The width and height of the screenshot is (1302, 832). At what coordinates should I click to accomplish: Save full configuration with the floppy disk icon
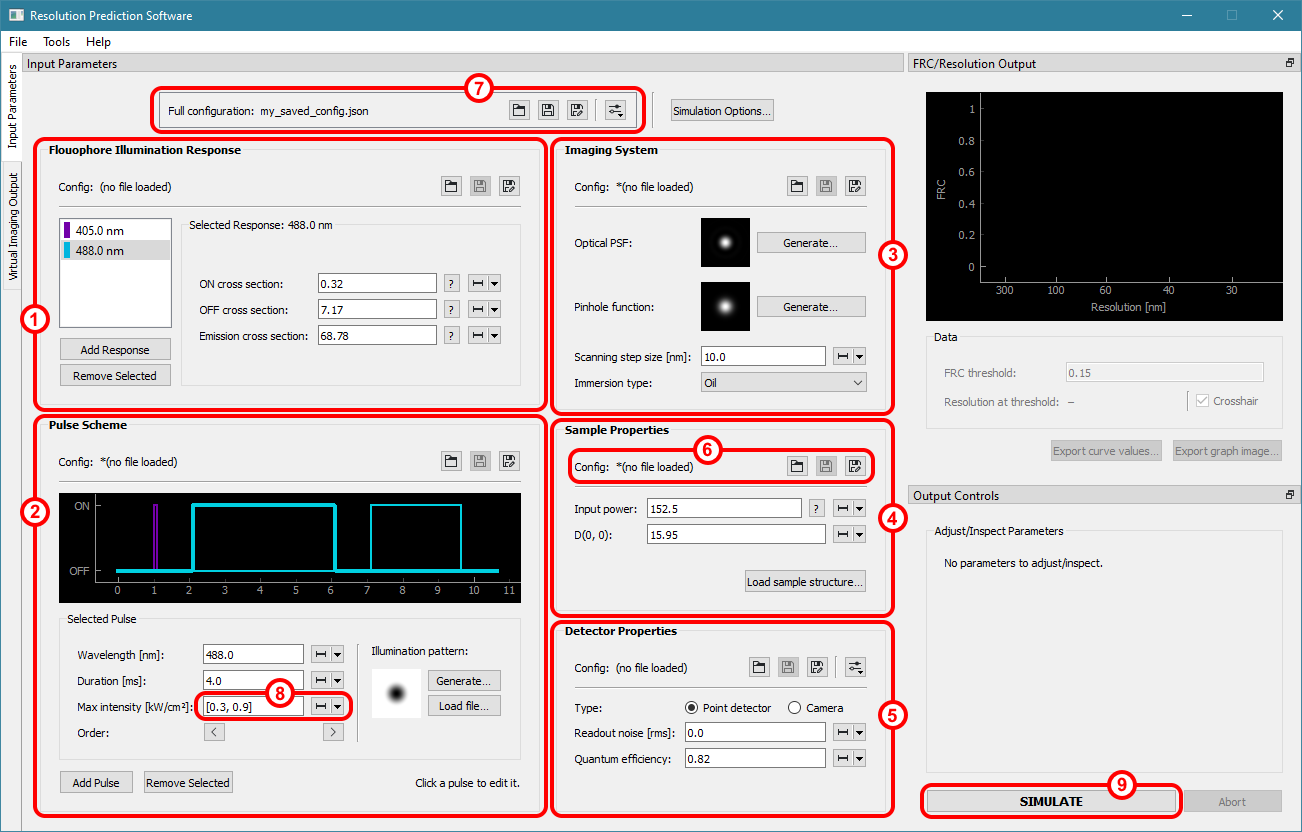[548, 111]
